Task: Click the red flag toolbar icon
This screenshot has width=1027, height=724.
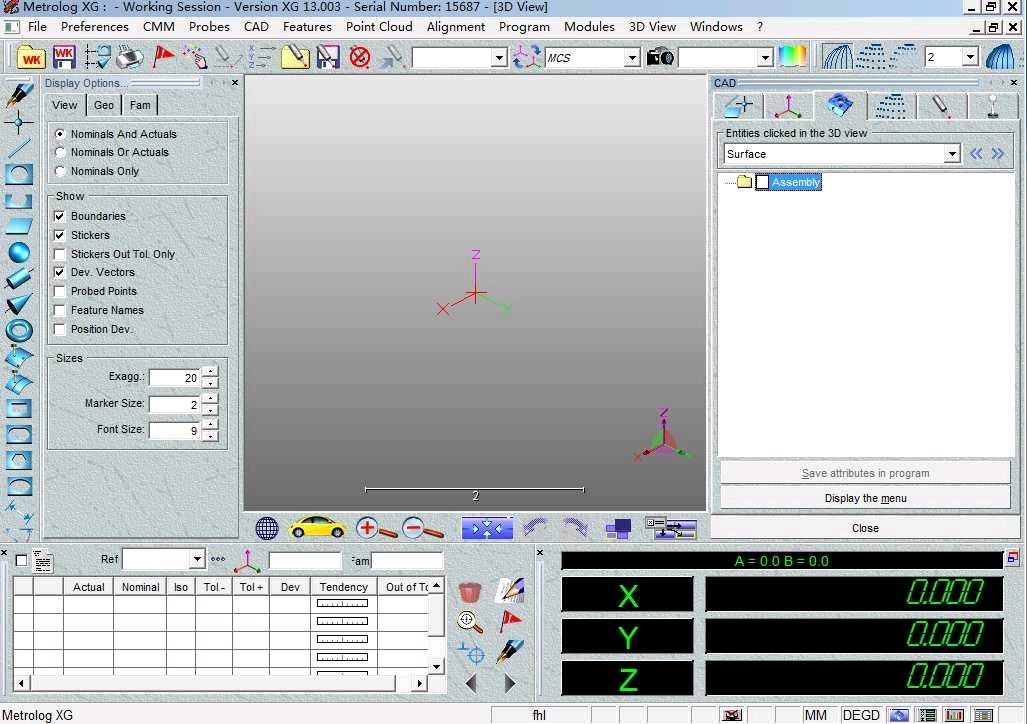Action: (x=163, y=57)
